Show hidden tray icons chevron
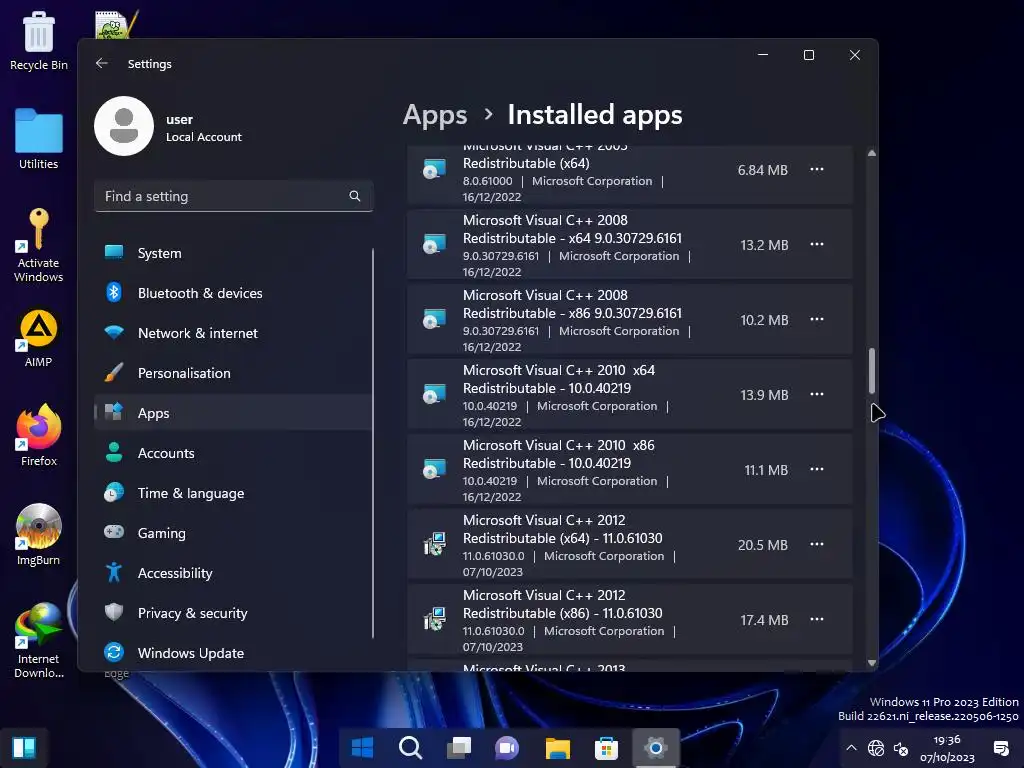 (851, 748)
